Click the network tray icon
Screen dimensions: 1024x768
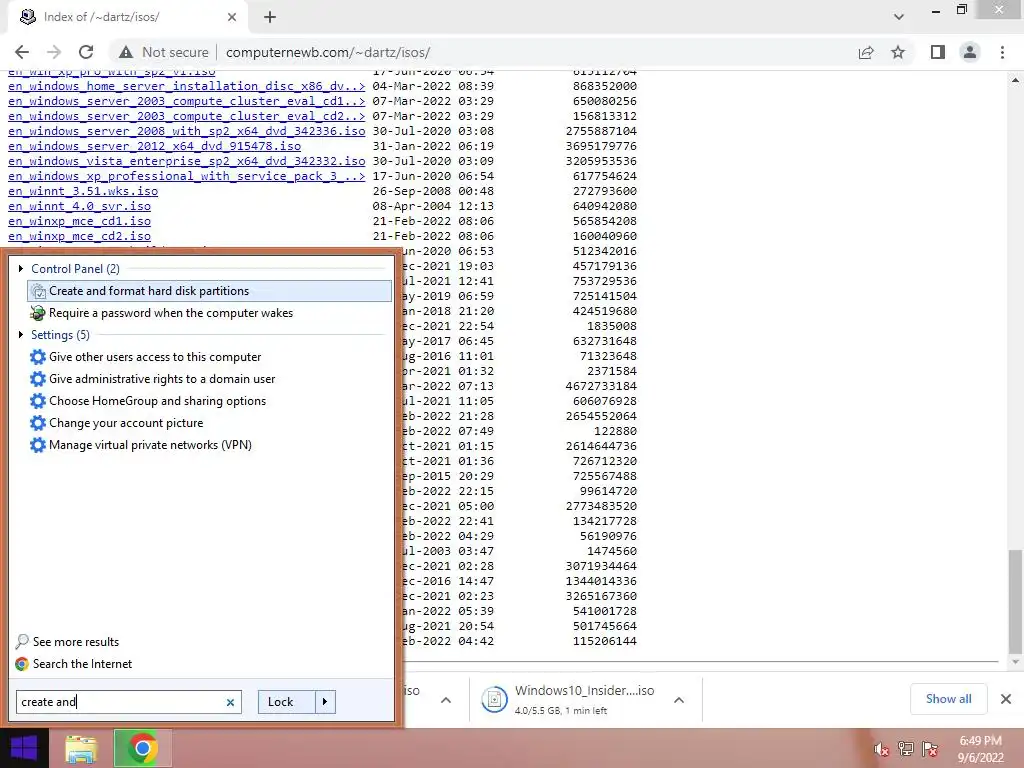[906, 749]
